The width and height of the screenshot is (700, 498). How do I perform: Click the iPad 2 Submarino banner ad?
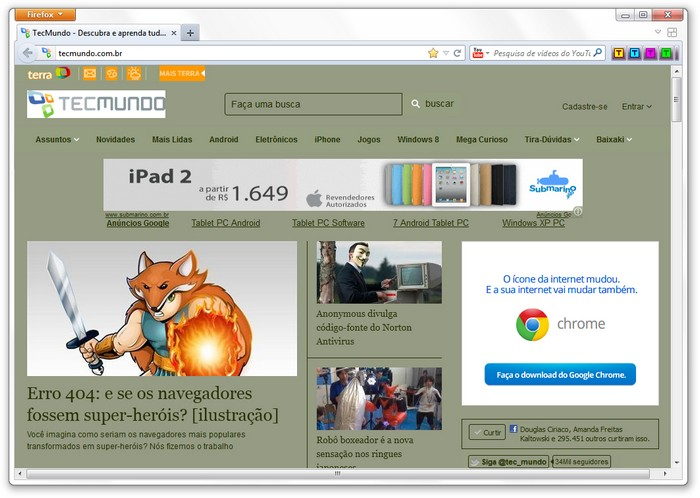(x=343, y=185)
